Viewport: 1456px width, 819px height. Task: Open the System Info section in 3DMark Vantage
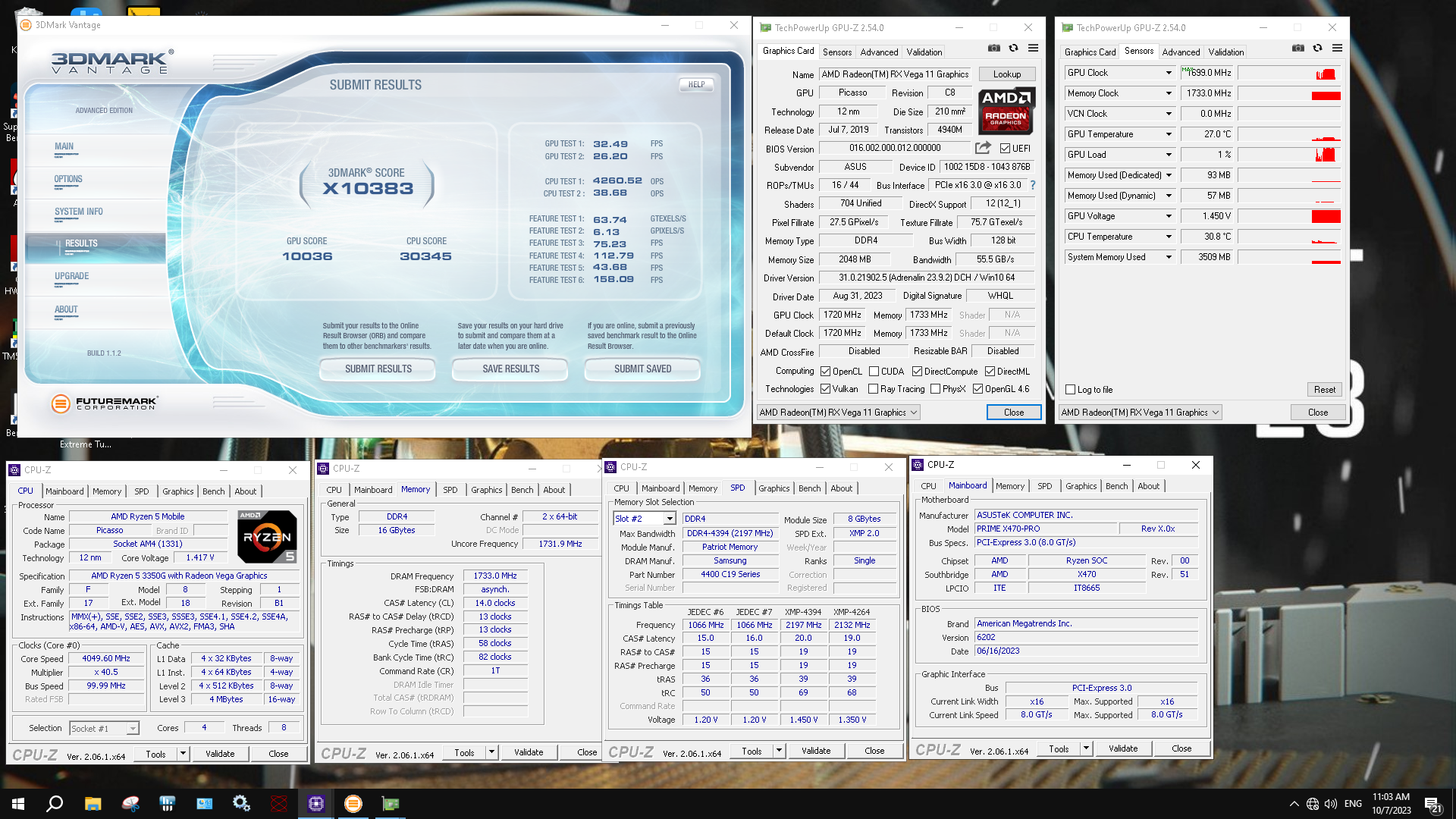point(79,212)
